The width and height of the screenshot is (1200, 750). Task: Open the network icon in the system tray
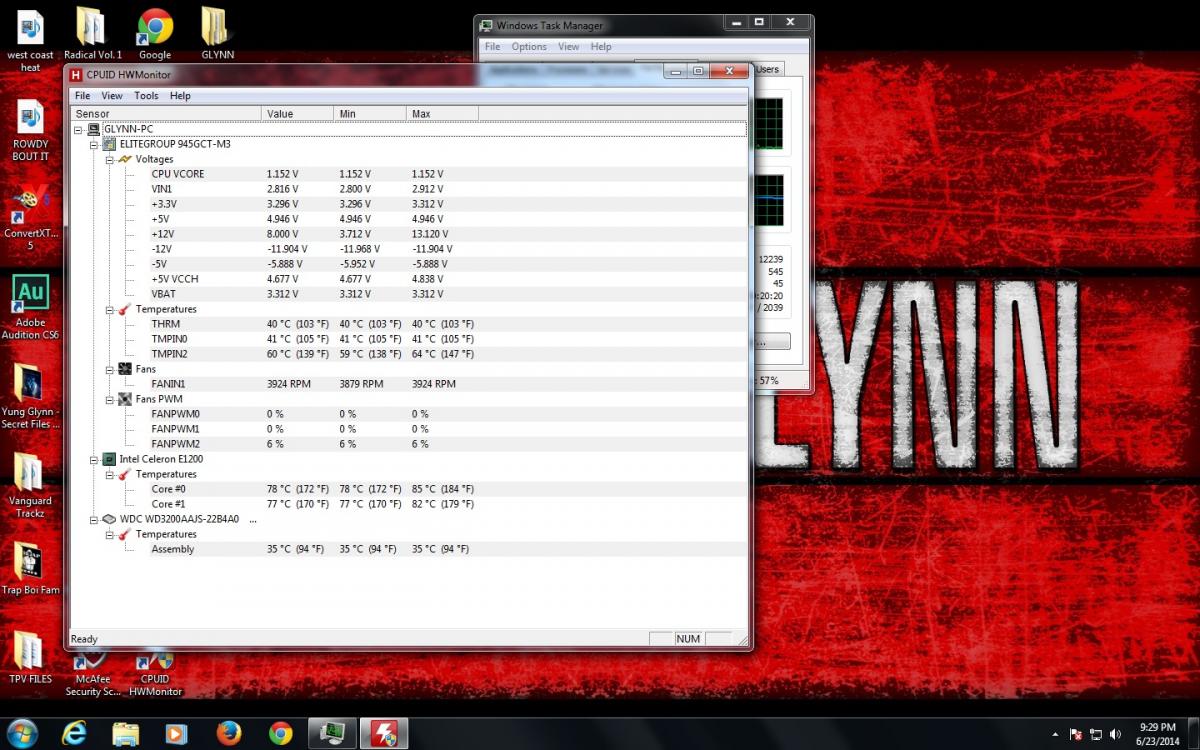coord(1096,734)
